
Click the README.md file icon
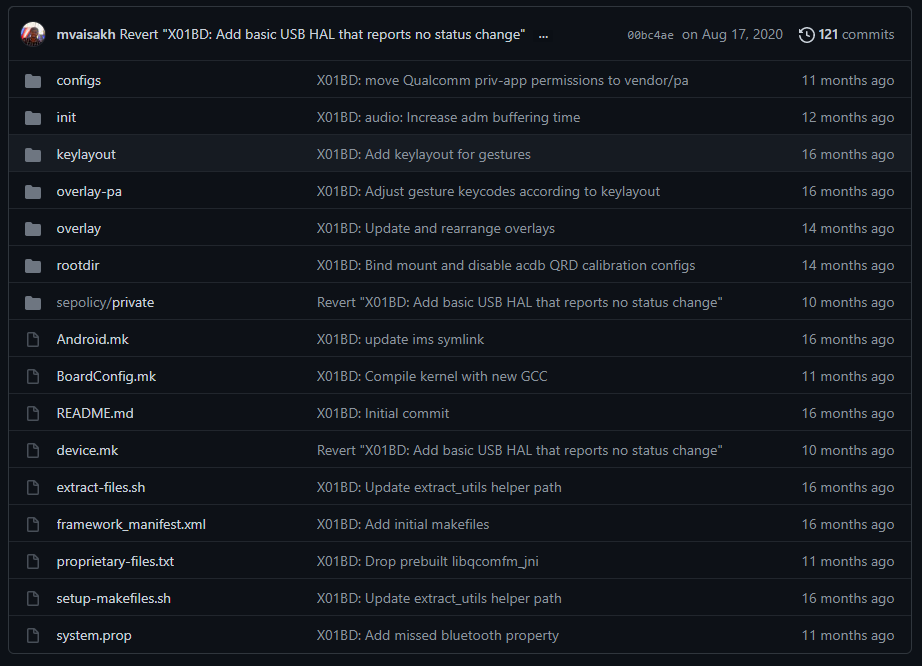click(33, 414)
